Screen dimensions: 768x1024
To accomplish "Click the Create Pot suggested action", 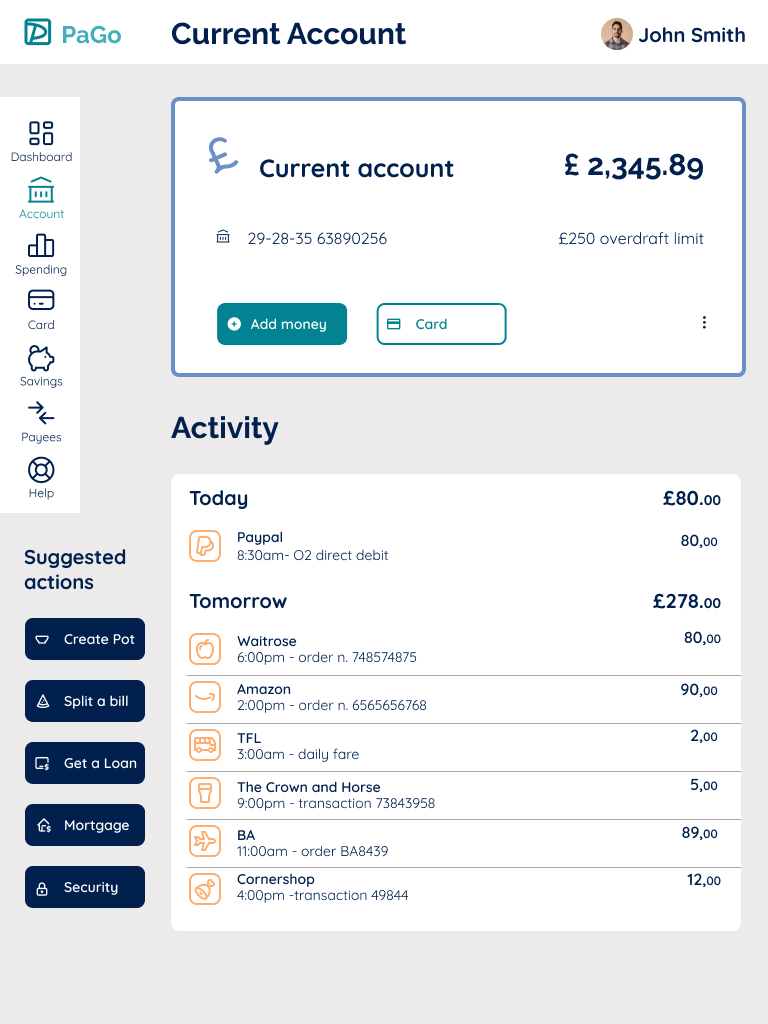I will [x=85, y=639].
